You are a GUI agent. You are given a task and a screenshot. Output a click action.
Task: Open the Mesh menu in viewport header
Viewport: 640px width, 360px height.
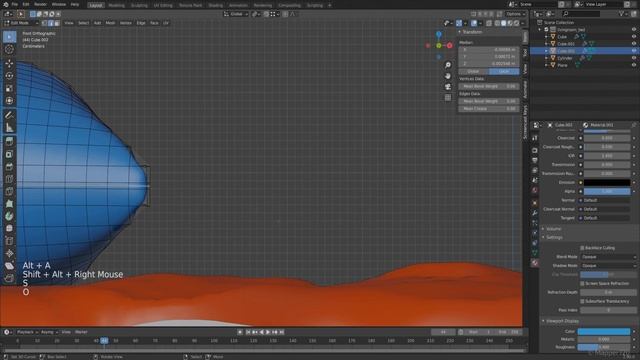(x=110, y=23)
